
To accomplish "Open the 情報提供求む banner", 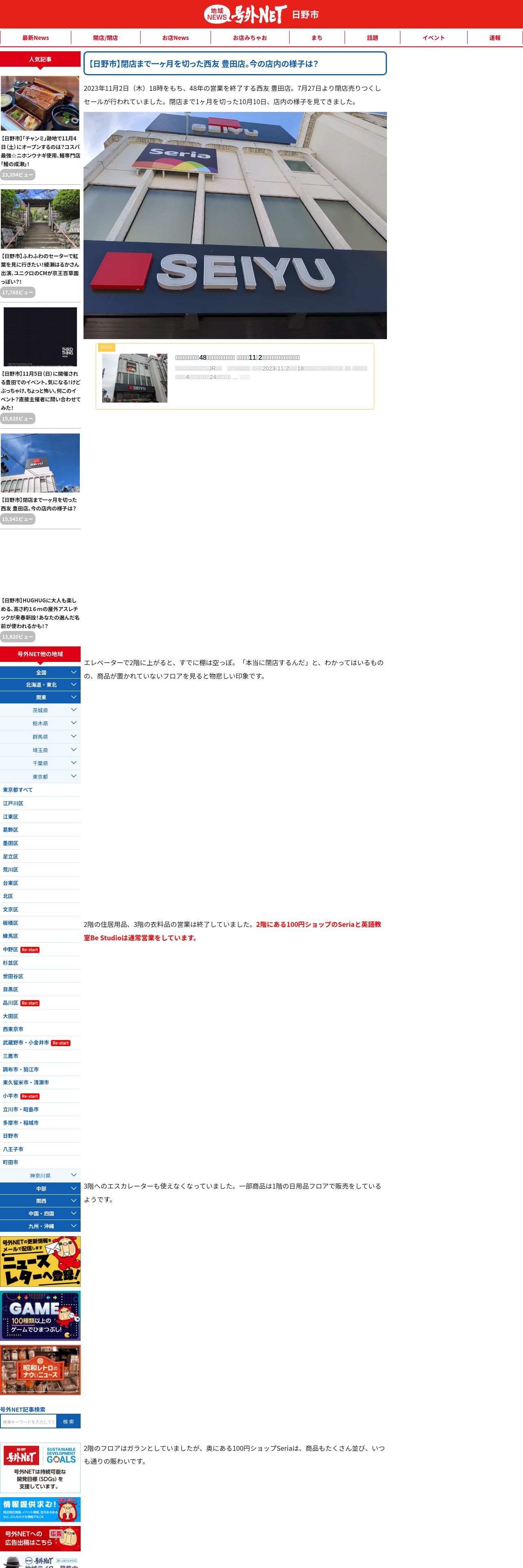I will coord(40,1510).
